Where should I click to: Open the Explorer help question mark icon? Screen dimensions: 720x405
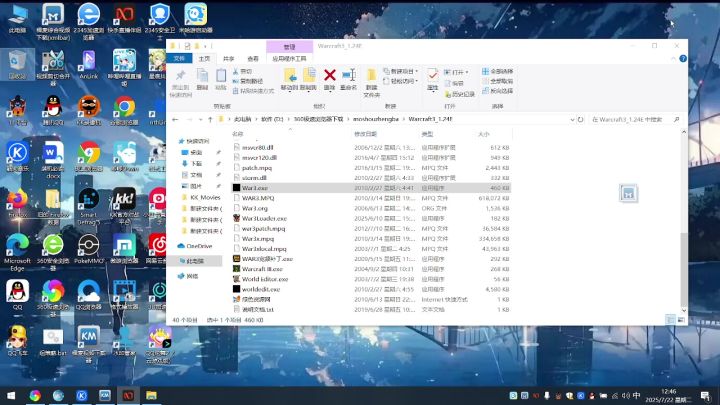683,58
